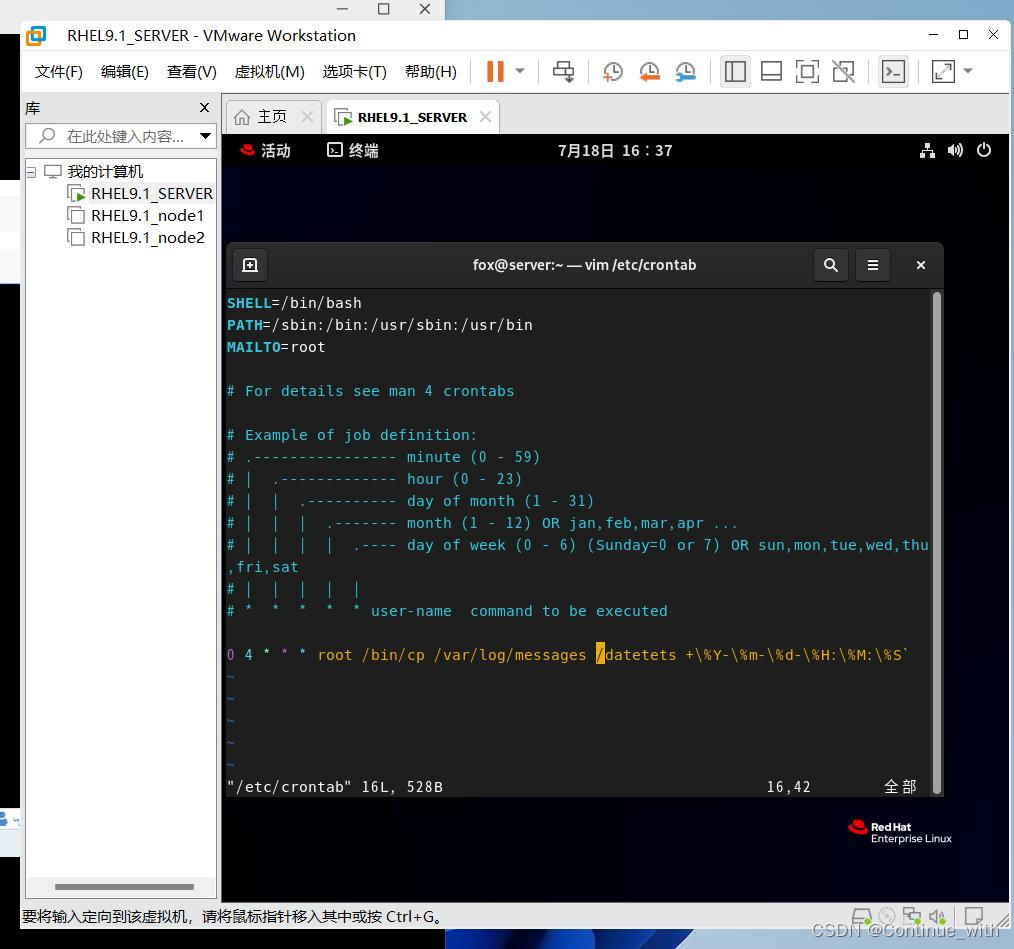
Task: Open the 文件(F) menu
Action: coord(59,71)
